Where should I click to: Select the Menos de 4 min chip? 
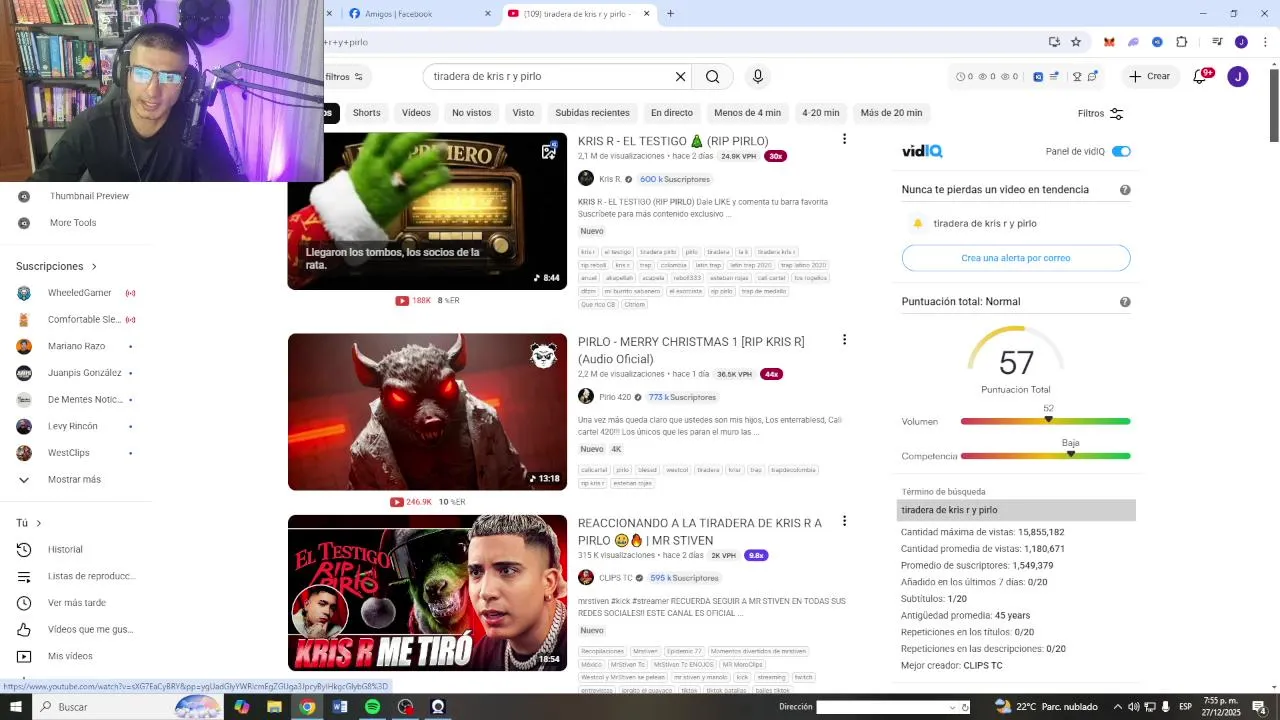pos(747,113)
